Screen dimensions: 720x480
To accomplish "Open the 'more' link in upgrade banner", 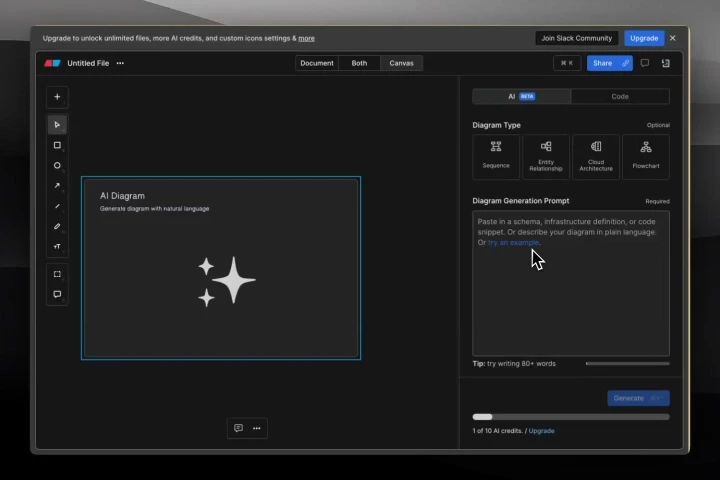I will tap(306, 38).
